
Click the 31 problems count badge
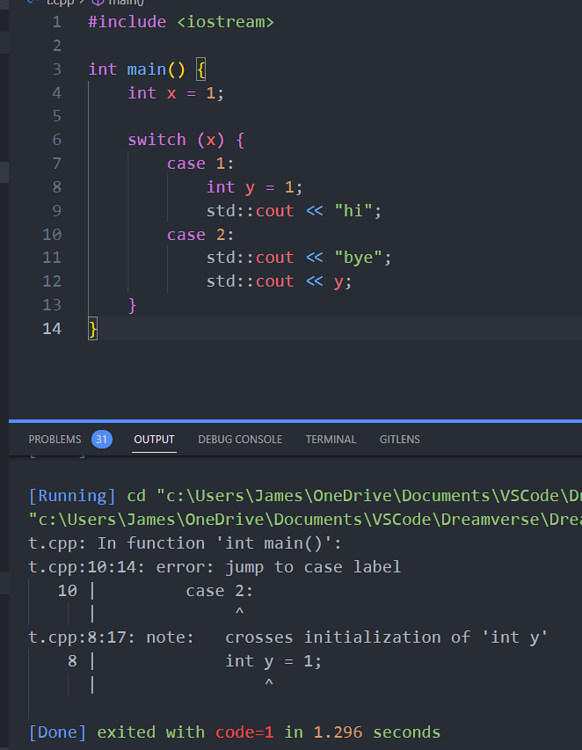click(x=102, y=439)
